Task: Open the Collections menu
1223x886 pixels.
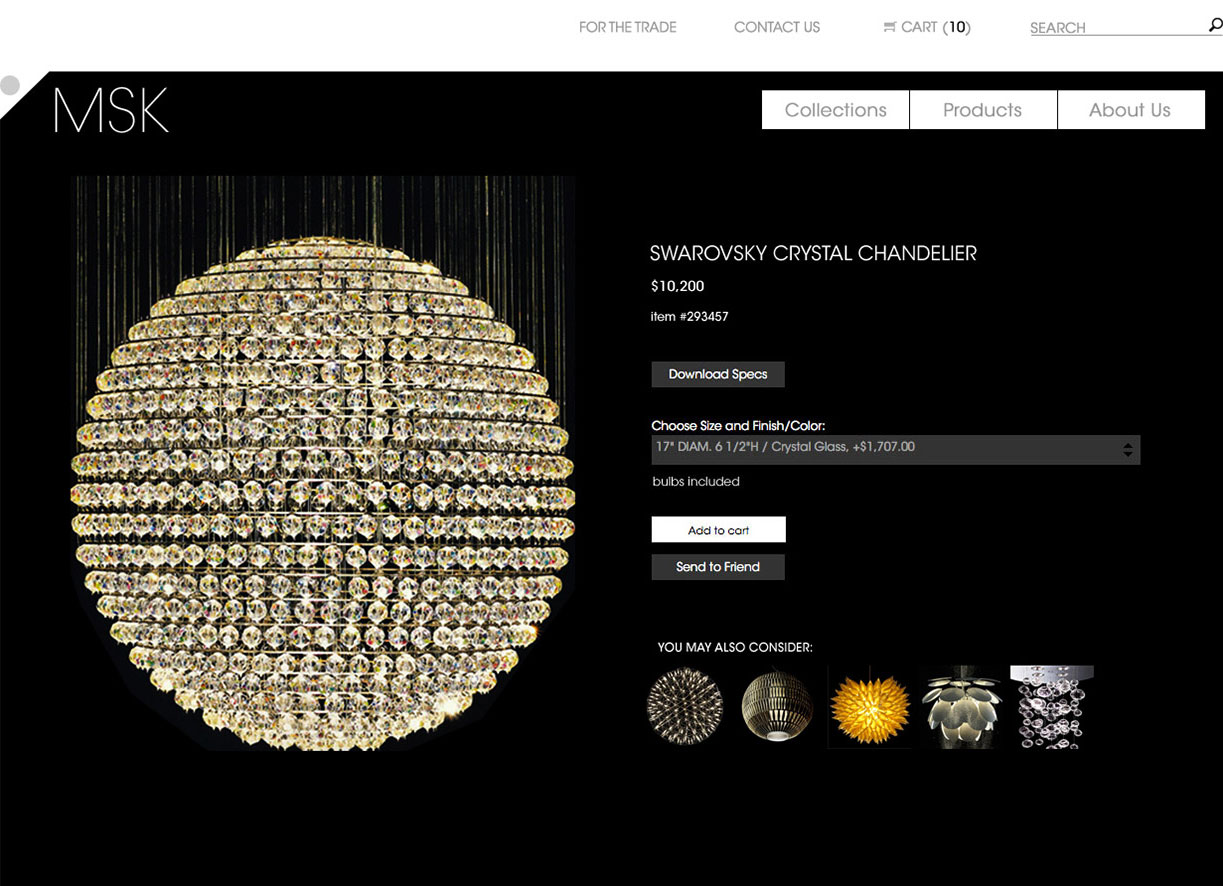Action: [x=835, y=110]
